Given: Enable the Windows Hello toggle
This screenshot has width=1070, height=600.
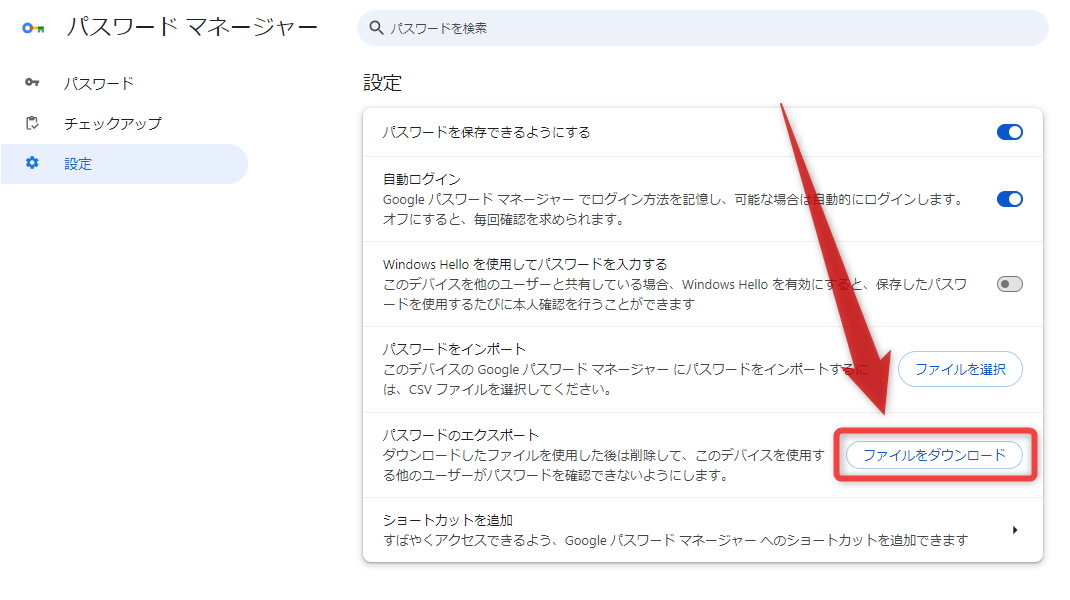Looking at the screenshot, I should tap(1009, 284).
